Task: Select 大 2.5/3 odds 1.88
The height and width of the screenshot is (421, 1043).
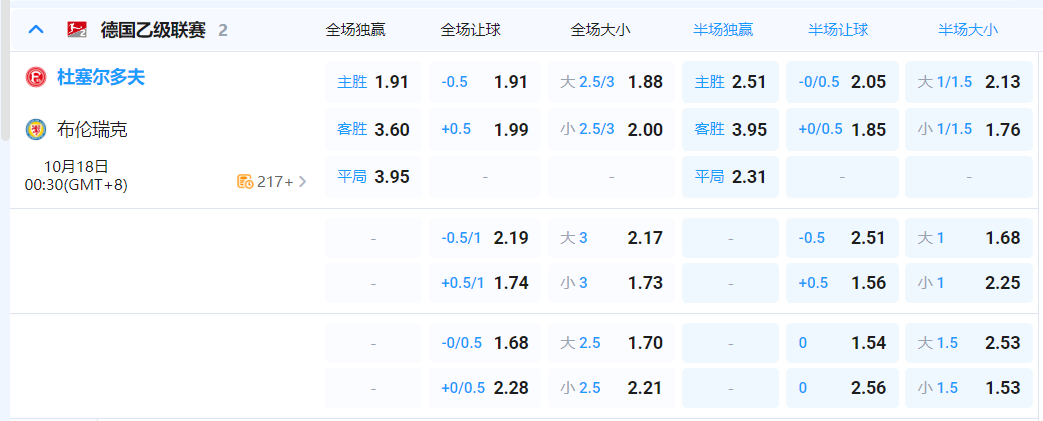Action: [611, 82]
